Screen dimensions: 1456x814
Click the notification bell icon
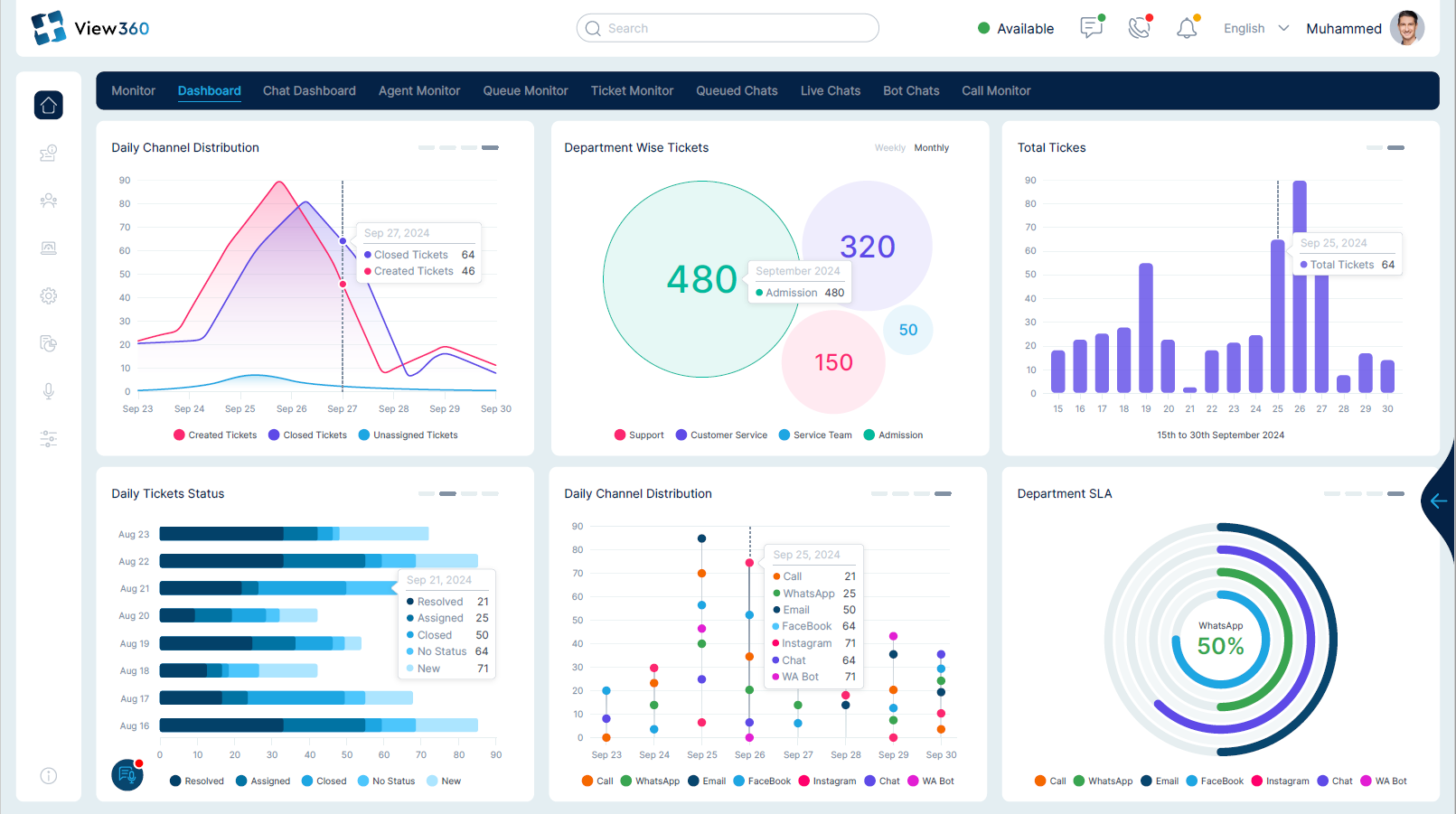coord(1188,28)
